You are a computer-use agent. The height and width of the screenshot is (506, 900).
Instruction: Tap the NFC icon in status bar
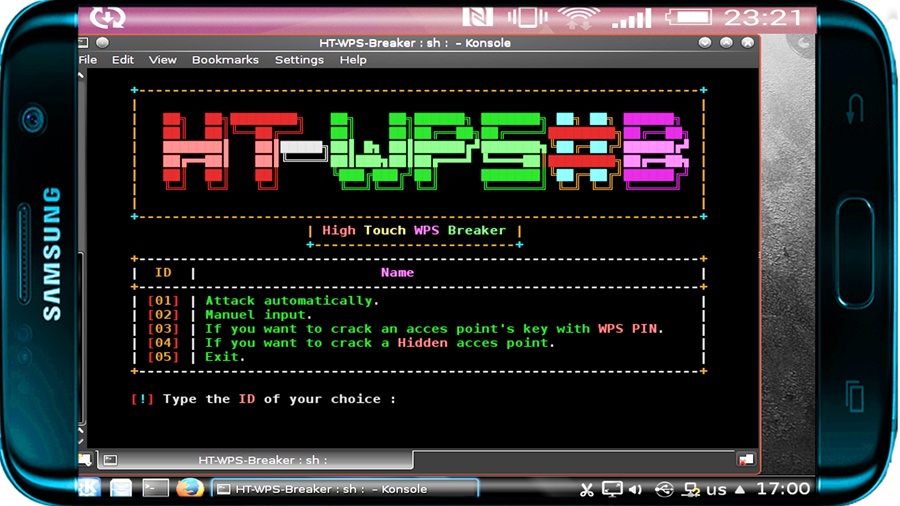pos(478,18)
